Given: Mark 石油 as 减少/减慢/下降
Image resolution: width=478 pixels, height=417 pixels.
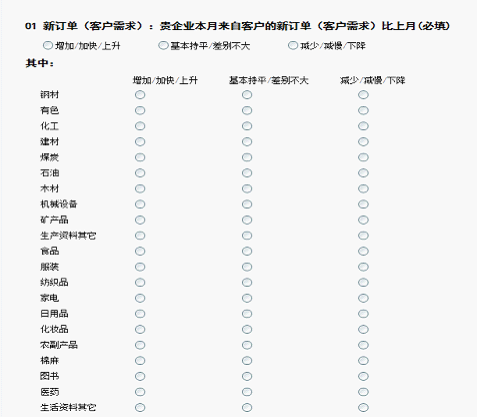Looking at the screenshot, I should coord(363,173).
